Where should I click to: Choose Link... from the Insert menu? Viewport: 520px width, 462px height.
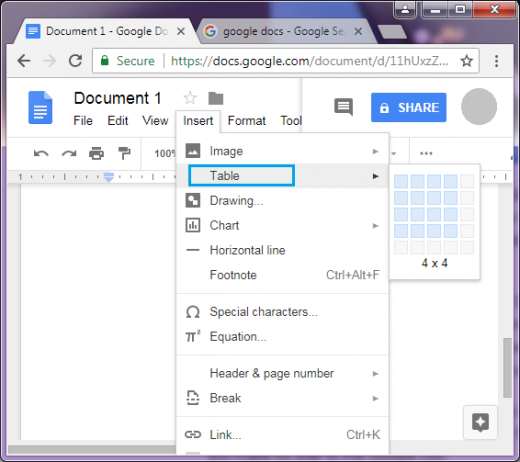282,435
